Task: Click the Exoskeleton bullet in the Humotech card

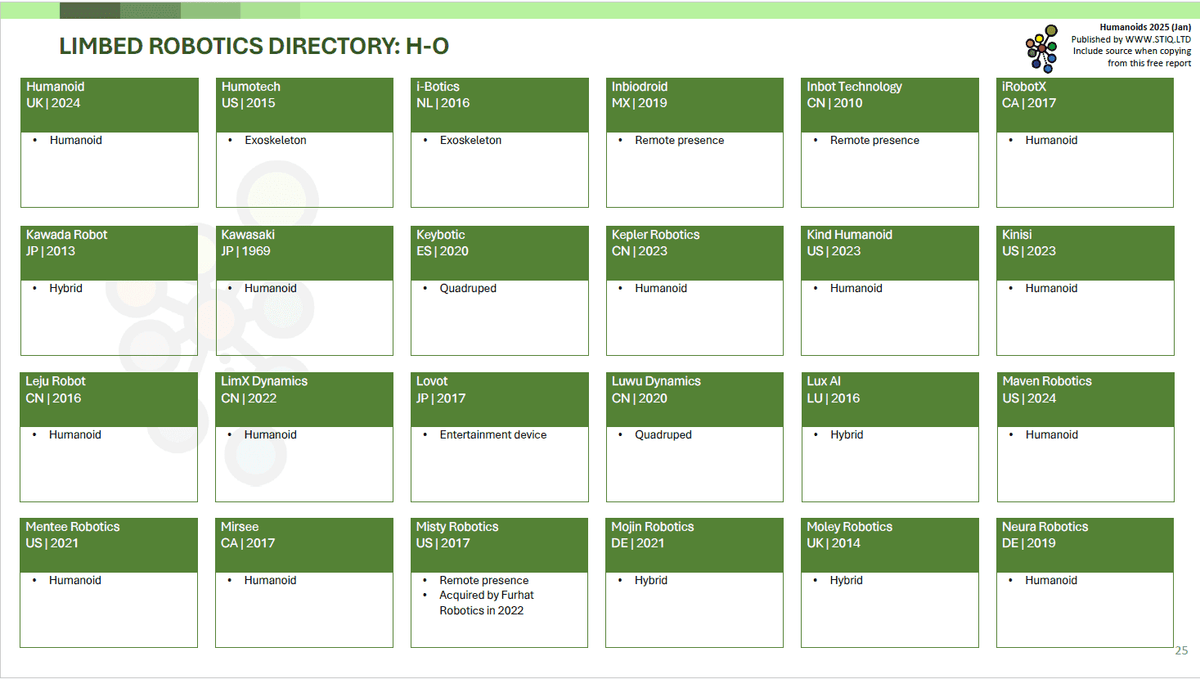Action: point(275,140)
